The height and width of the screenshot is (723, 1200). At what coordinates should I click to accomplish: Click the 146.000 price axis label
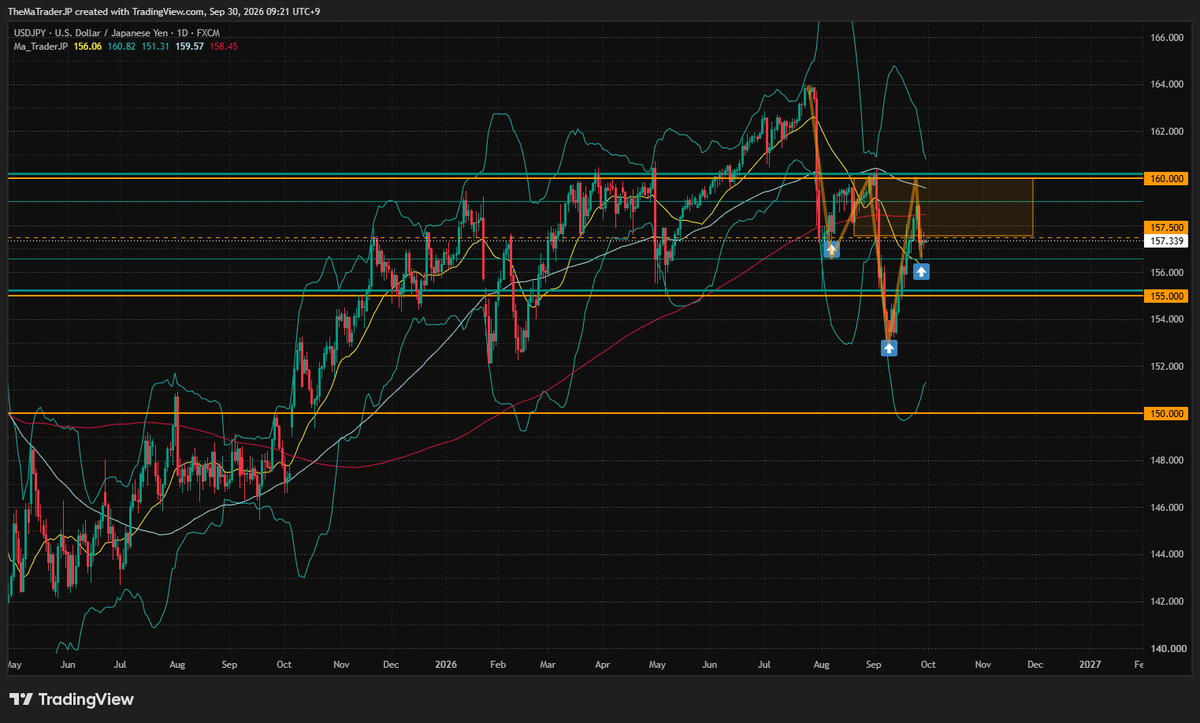(x=1167, y=507)
